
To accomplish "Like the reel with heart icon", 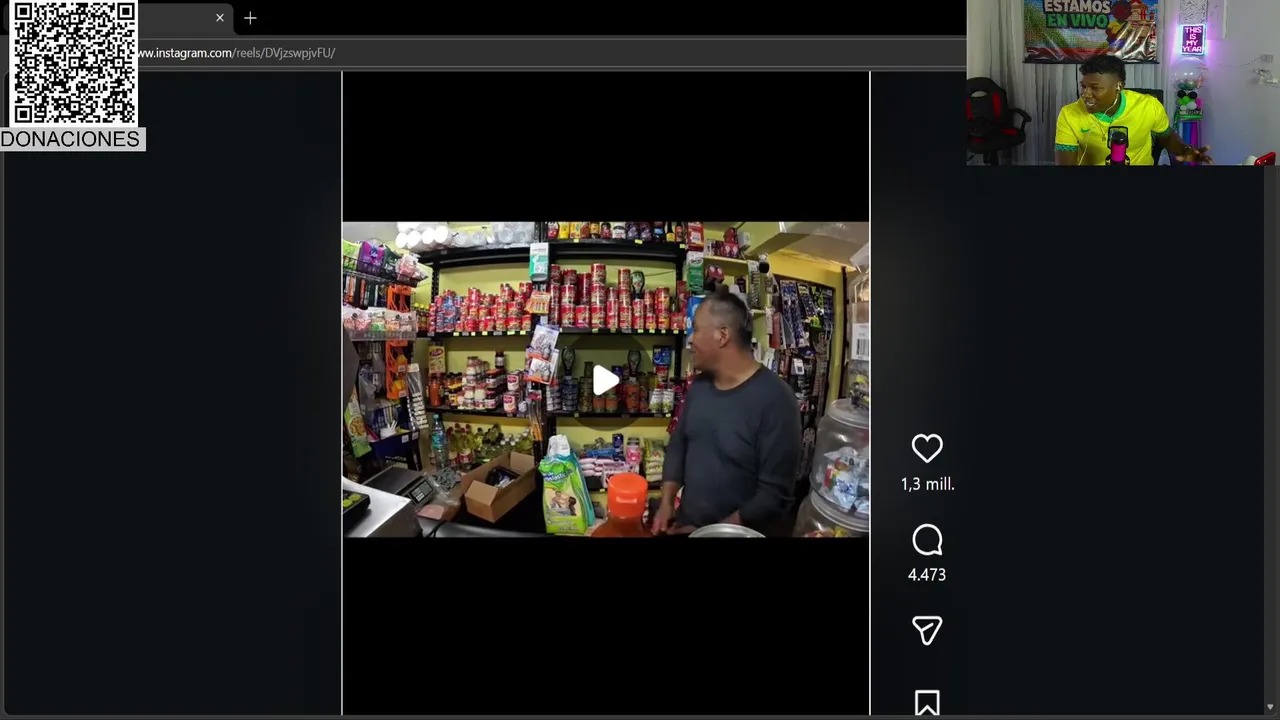I will 927,448.
